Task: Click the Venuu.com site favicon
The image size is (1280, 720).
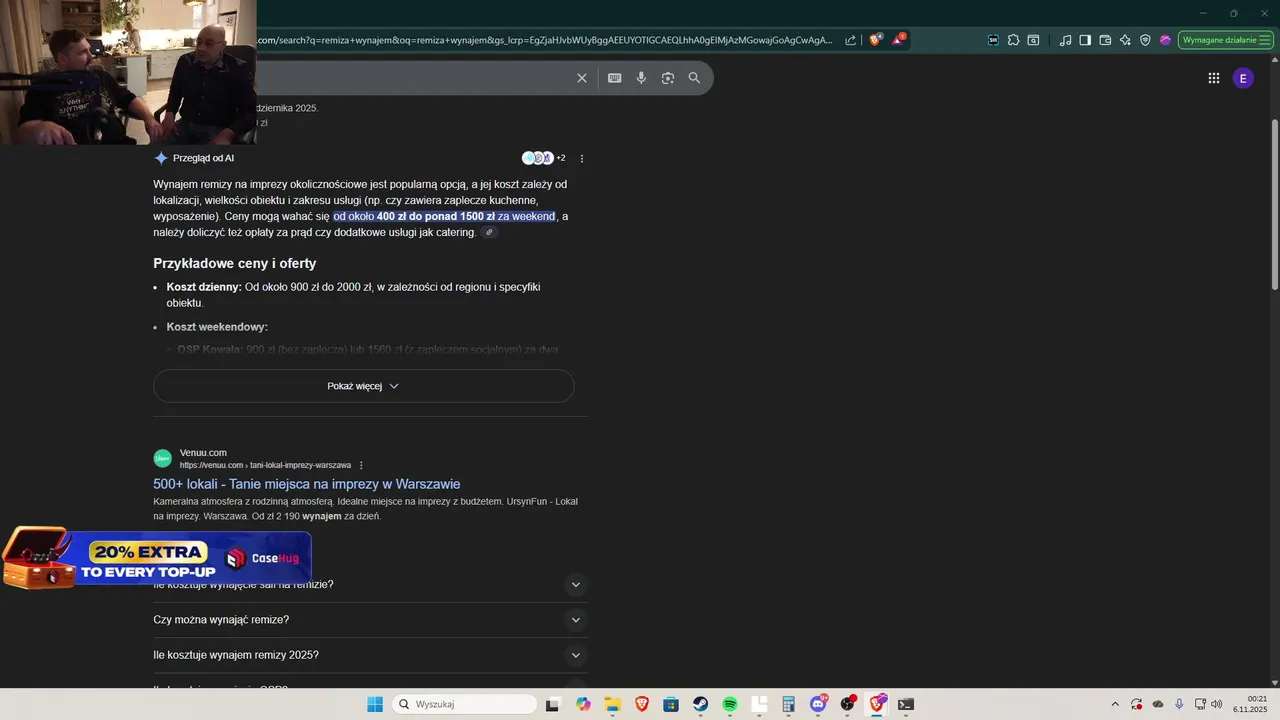Action: point(162,458)
